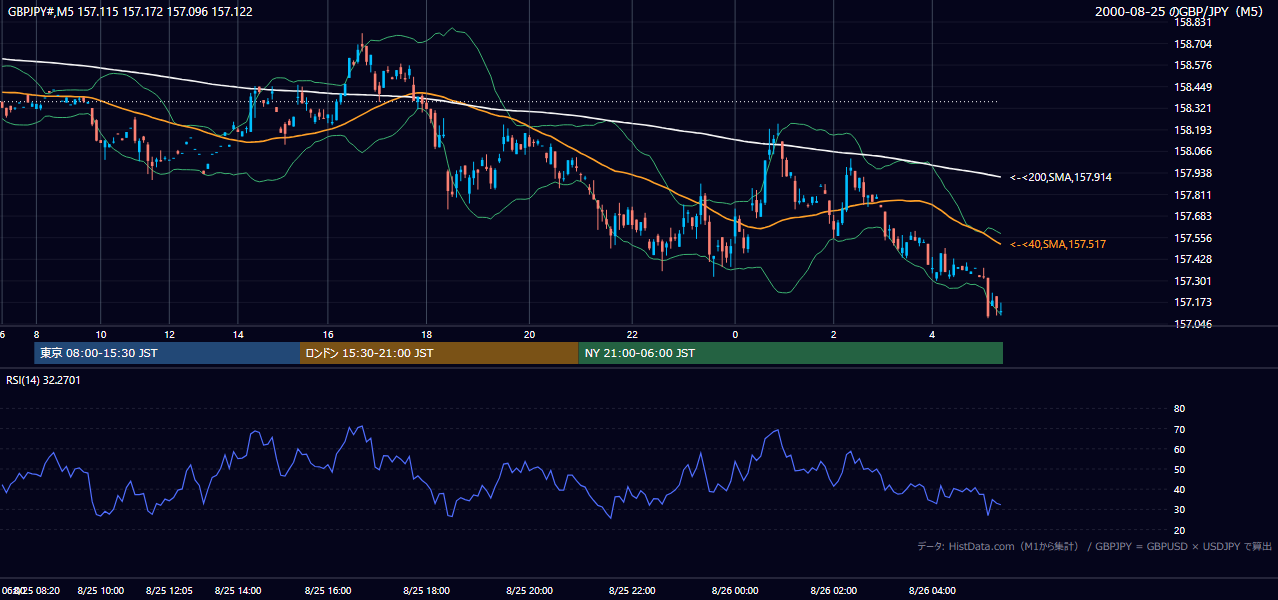Image resolution: width=1278 pixels, height=600 pixels.
Task: Click the bottom date label 8/26 02:00
Action: pos(834,591)
